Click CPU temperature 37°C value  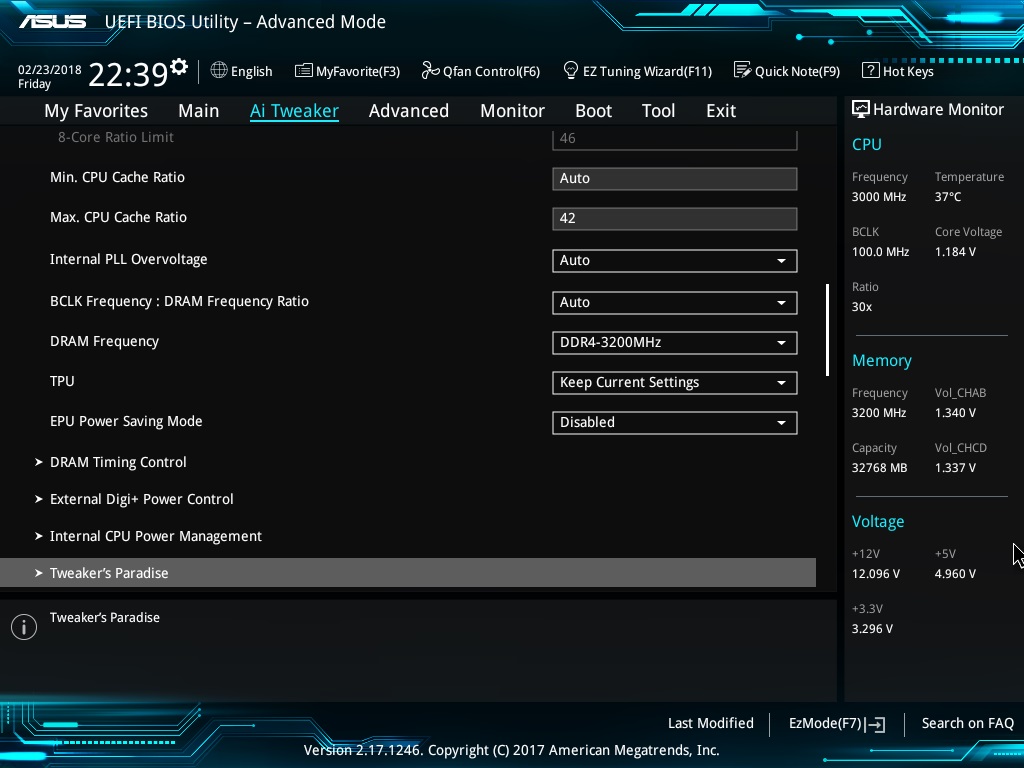point(948,197)
